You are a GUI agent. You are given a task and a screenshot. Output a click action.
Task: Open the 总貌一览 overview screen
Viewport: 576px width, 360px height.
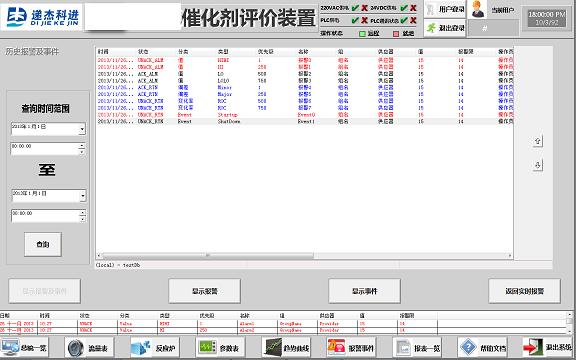click(24, 347)
